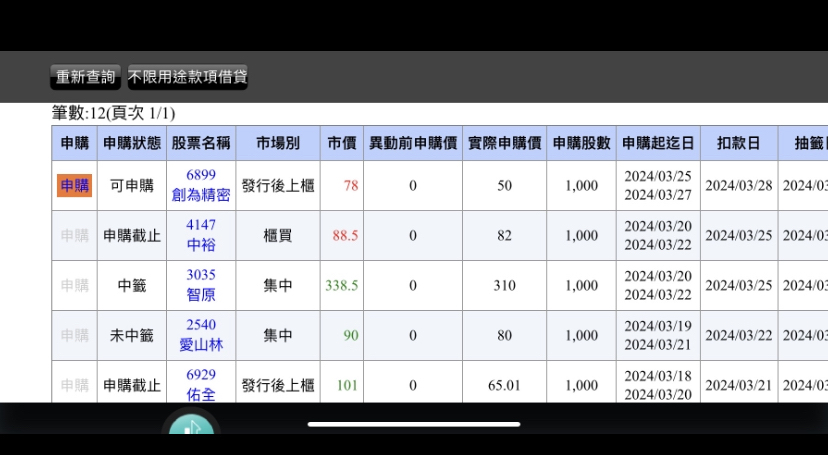Select debit date 2024/03/28
This screenshot has width=828, height=455.
tap(739, 186)
